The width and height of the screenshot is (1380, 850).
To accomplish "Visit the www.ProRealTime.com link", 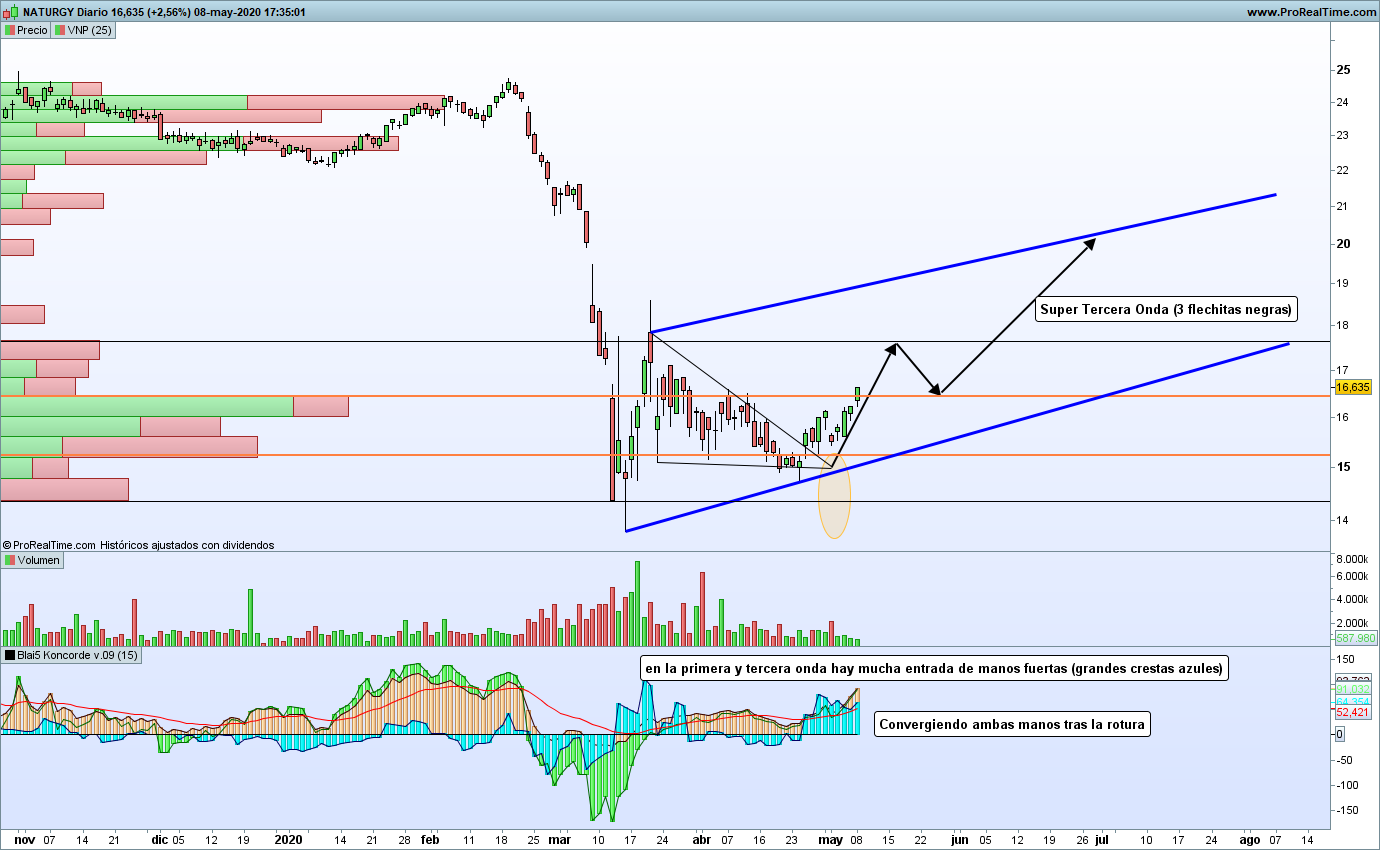I will 1312,12.
